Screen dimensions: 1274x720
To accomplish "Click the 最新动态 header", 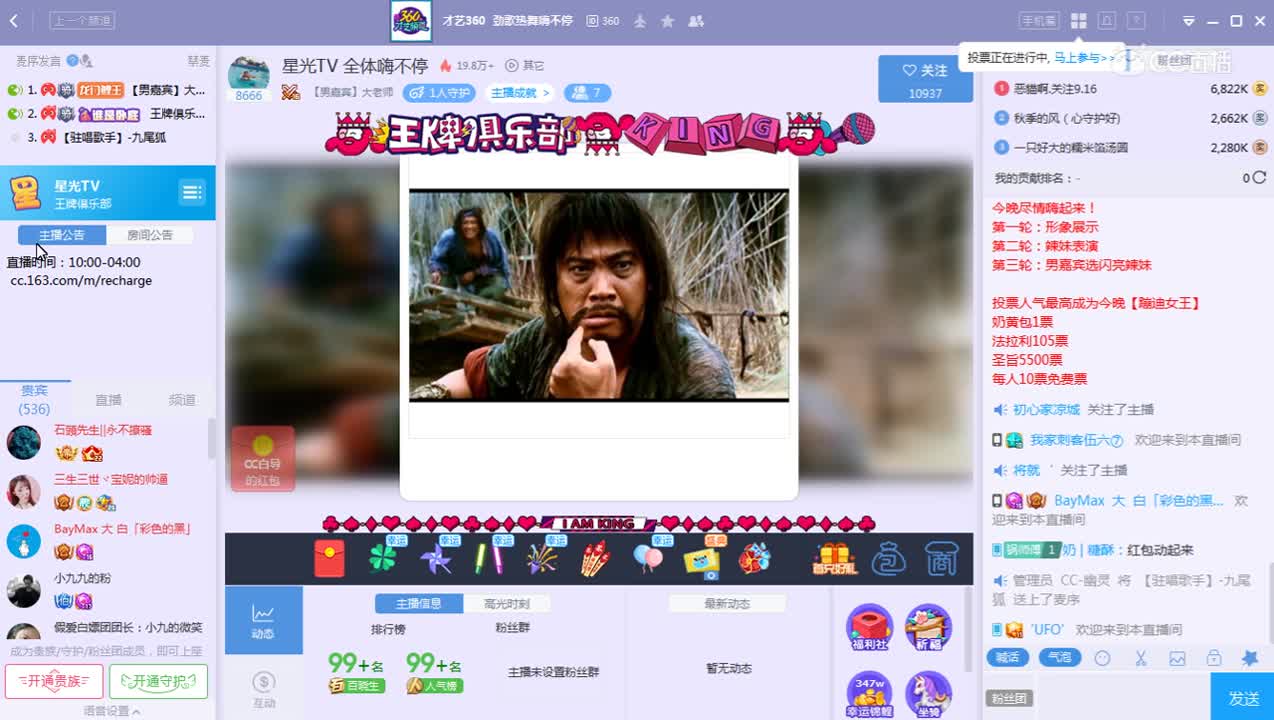I will (x=727, y=604).
